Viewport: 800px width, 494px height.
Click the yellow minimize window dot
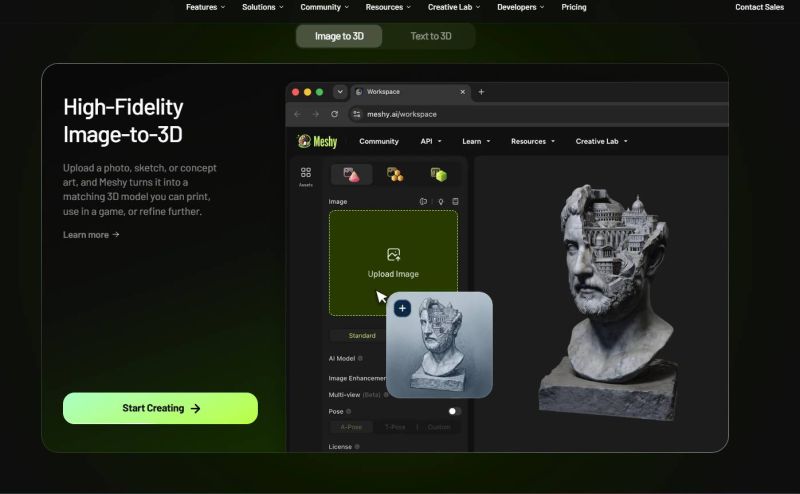click(x=307, y=92)
